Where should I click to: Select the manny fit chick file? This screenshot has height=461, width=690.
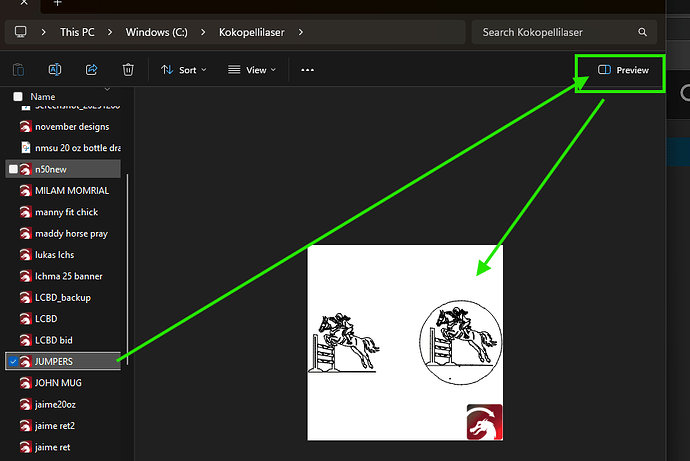(x=66, y=212)
